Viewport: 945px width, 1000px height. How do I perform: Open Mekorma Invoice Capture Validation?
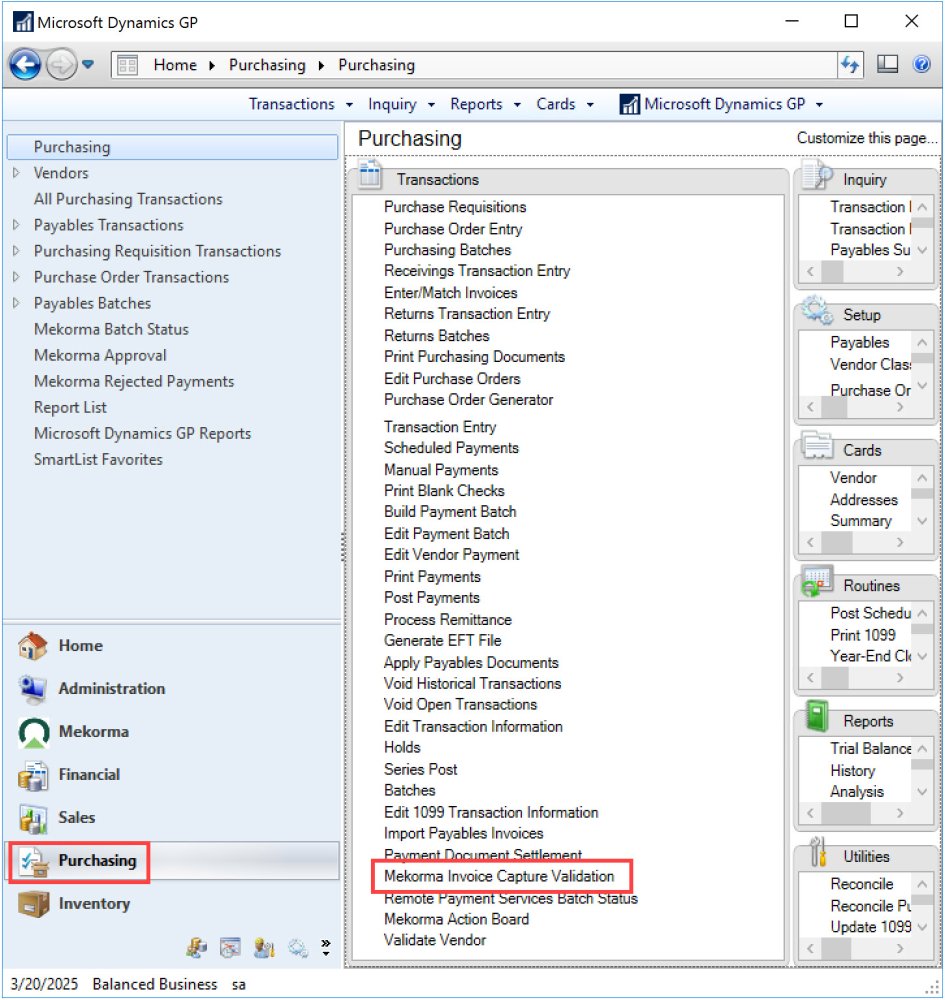(x=499, y=876)
